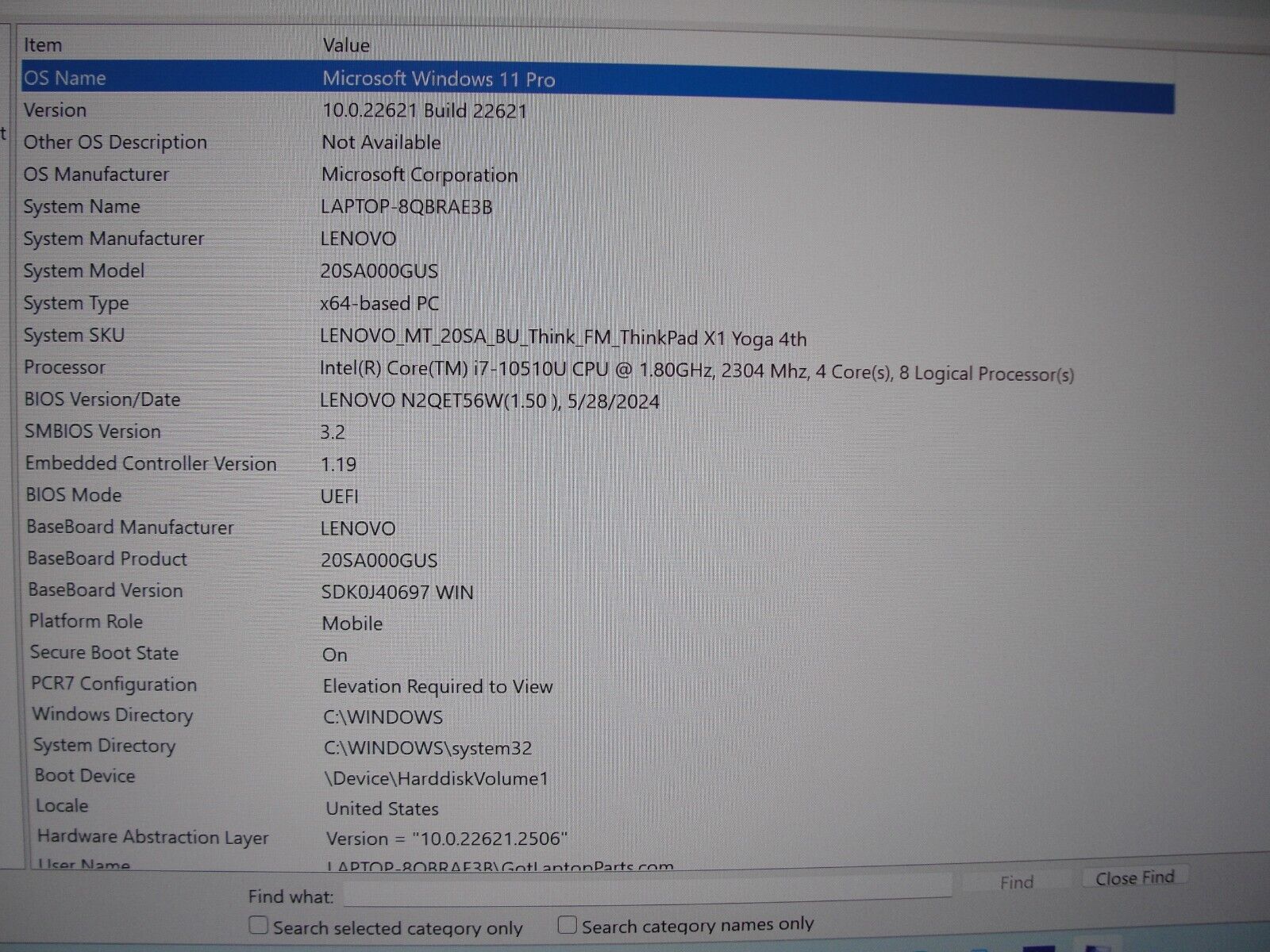Select the Elevation Required to View value
1270x952 pixels.
[438, 686]
